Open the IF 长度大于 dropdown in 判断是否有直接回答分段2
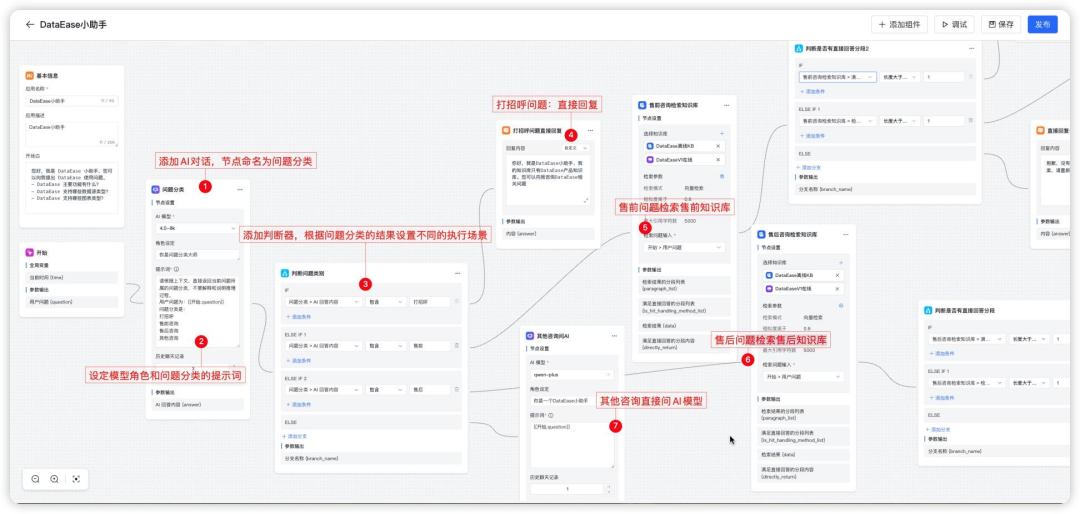The height and width of the screenshot is (514, 1080). 899,77
